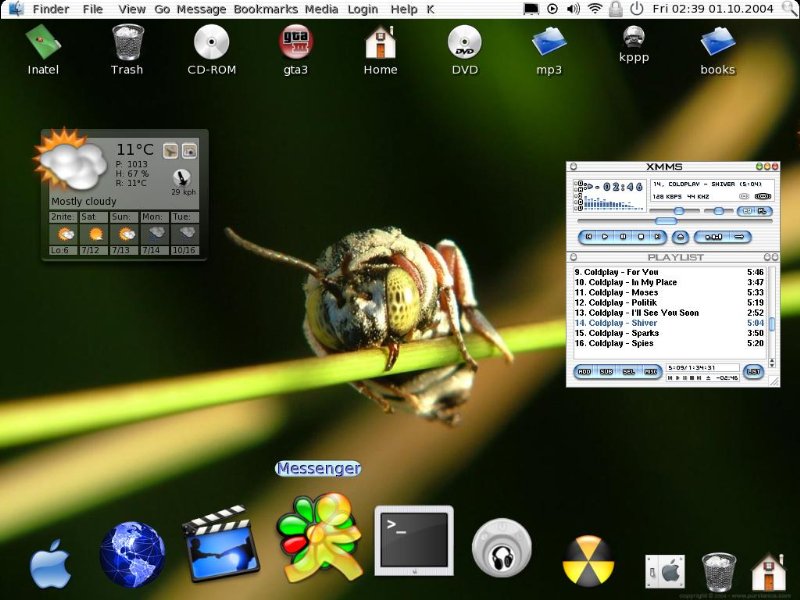
Task: Open the Trash icon in the dock
Action: point(719,572)
